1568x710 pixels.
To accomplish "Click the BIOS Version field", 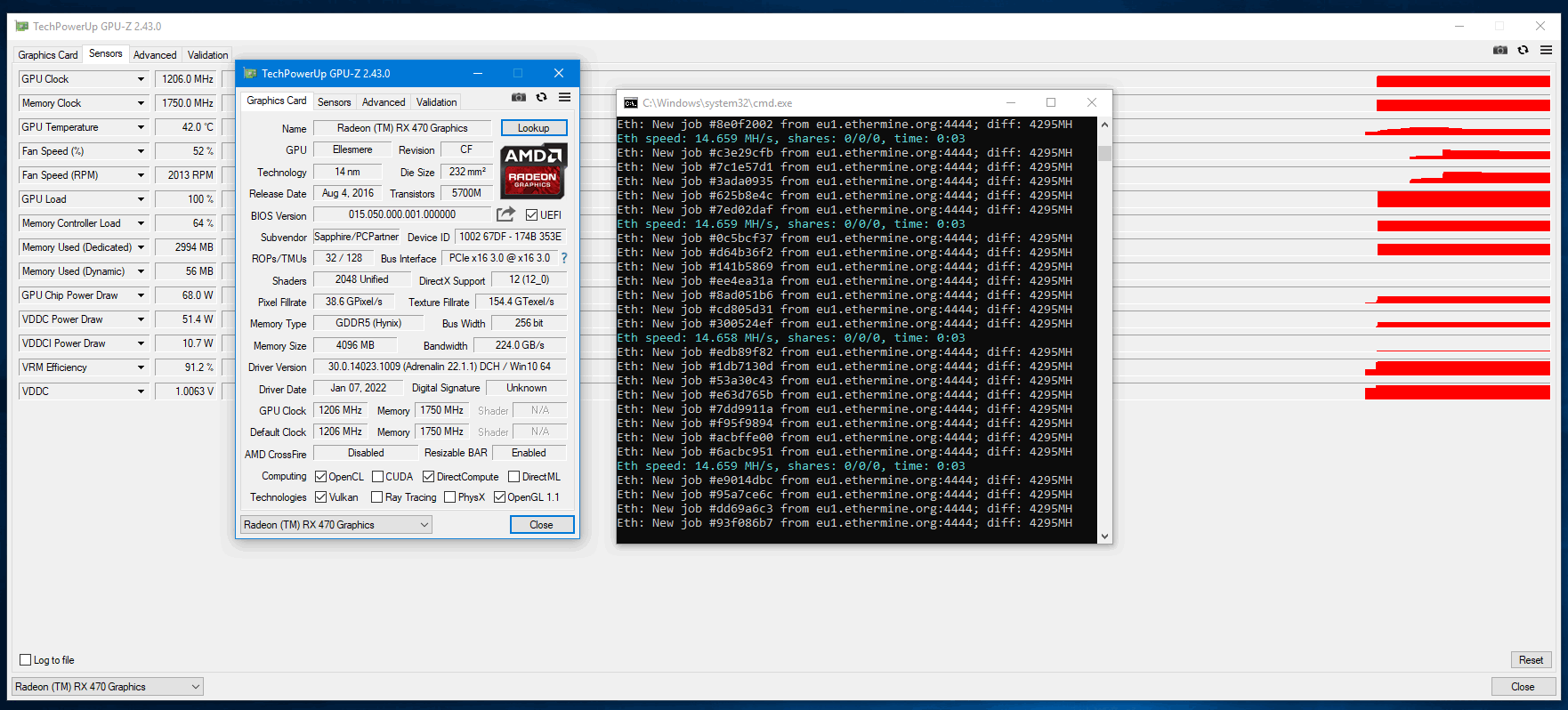I will tap(402, 214).
